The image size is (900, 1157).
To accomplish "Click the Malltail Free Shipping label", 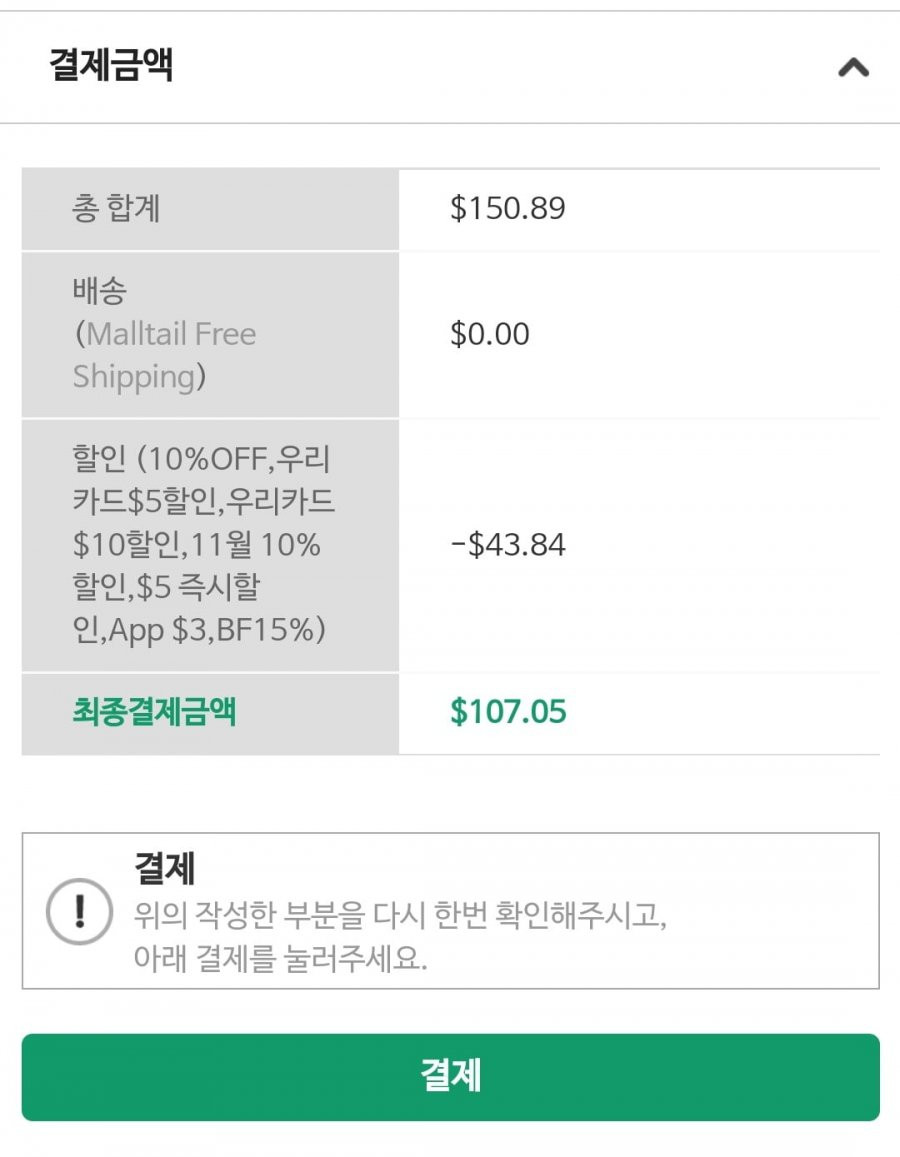I will tap(165, 355).
